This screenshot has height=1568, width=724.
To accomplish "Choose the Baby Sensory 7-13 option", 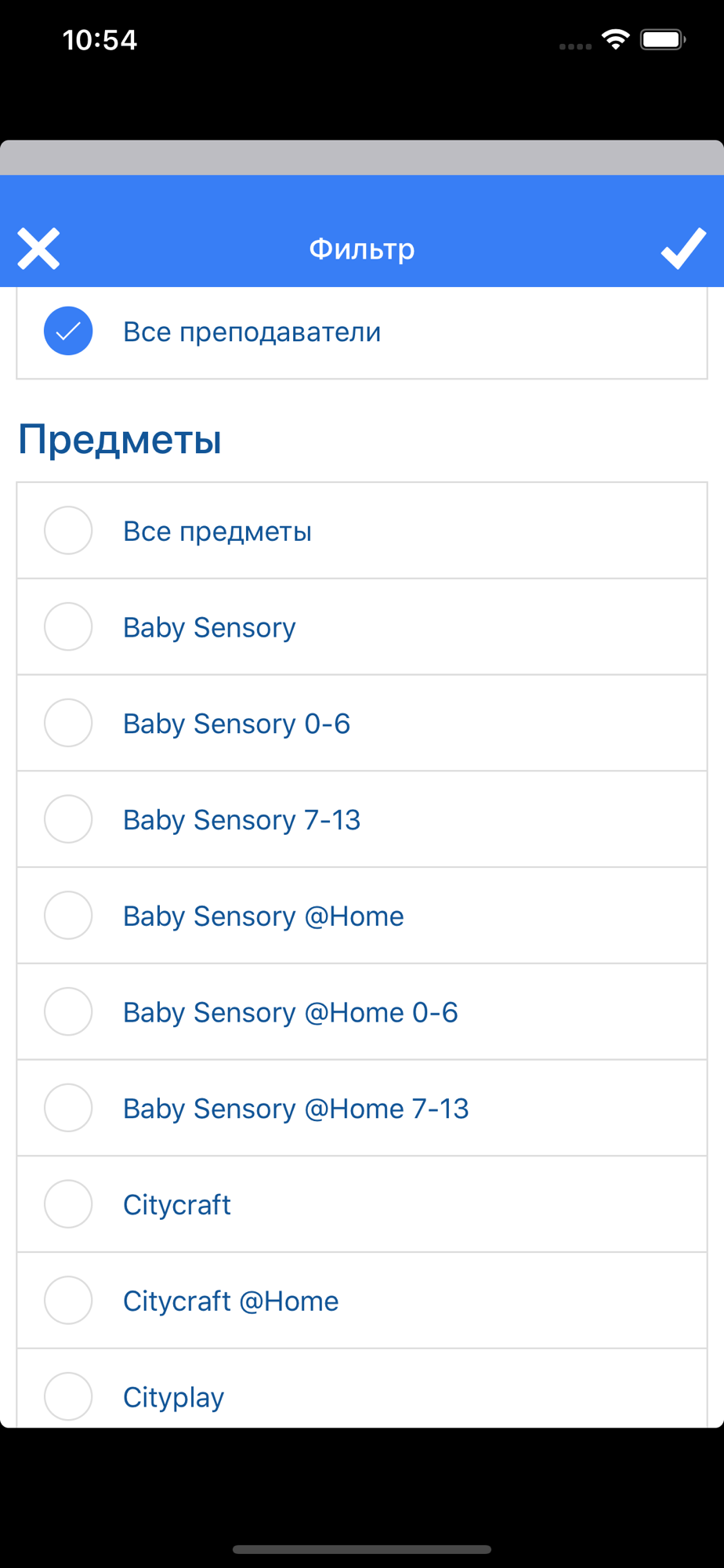I will pyautogui.click(x=68, y=819).
